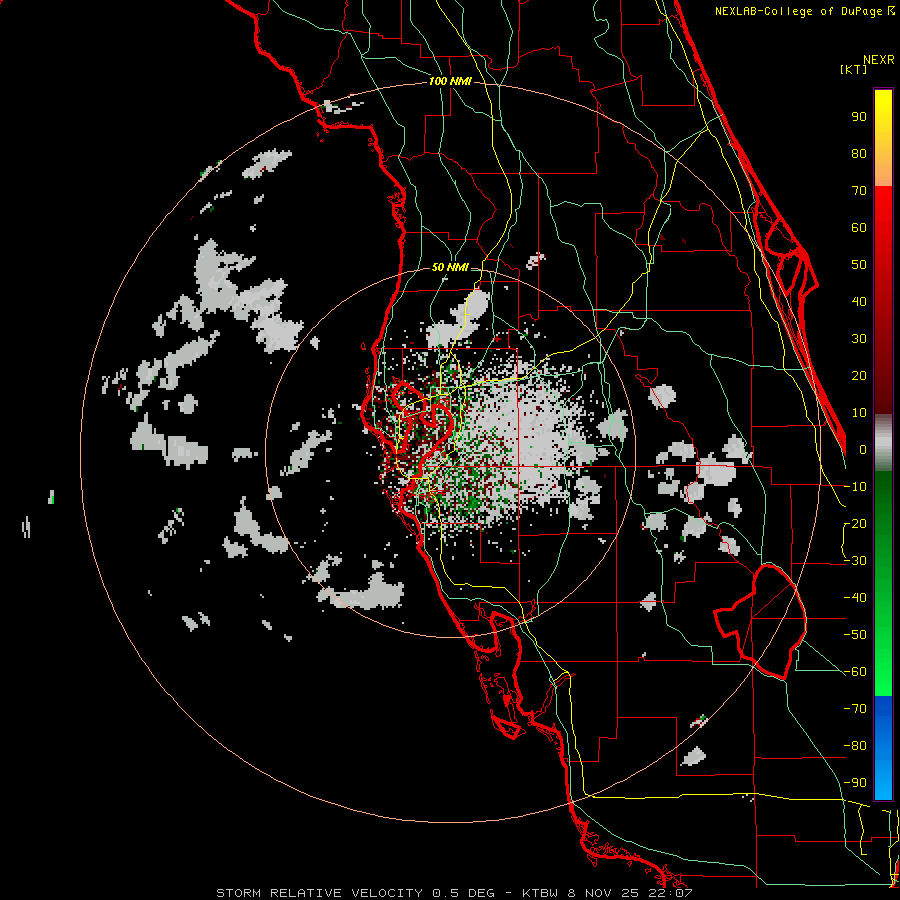Click the 10 value on the velocity scale
The height and width of the screenshot is (900, 900).
point(859,413)
